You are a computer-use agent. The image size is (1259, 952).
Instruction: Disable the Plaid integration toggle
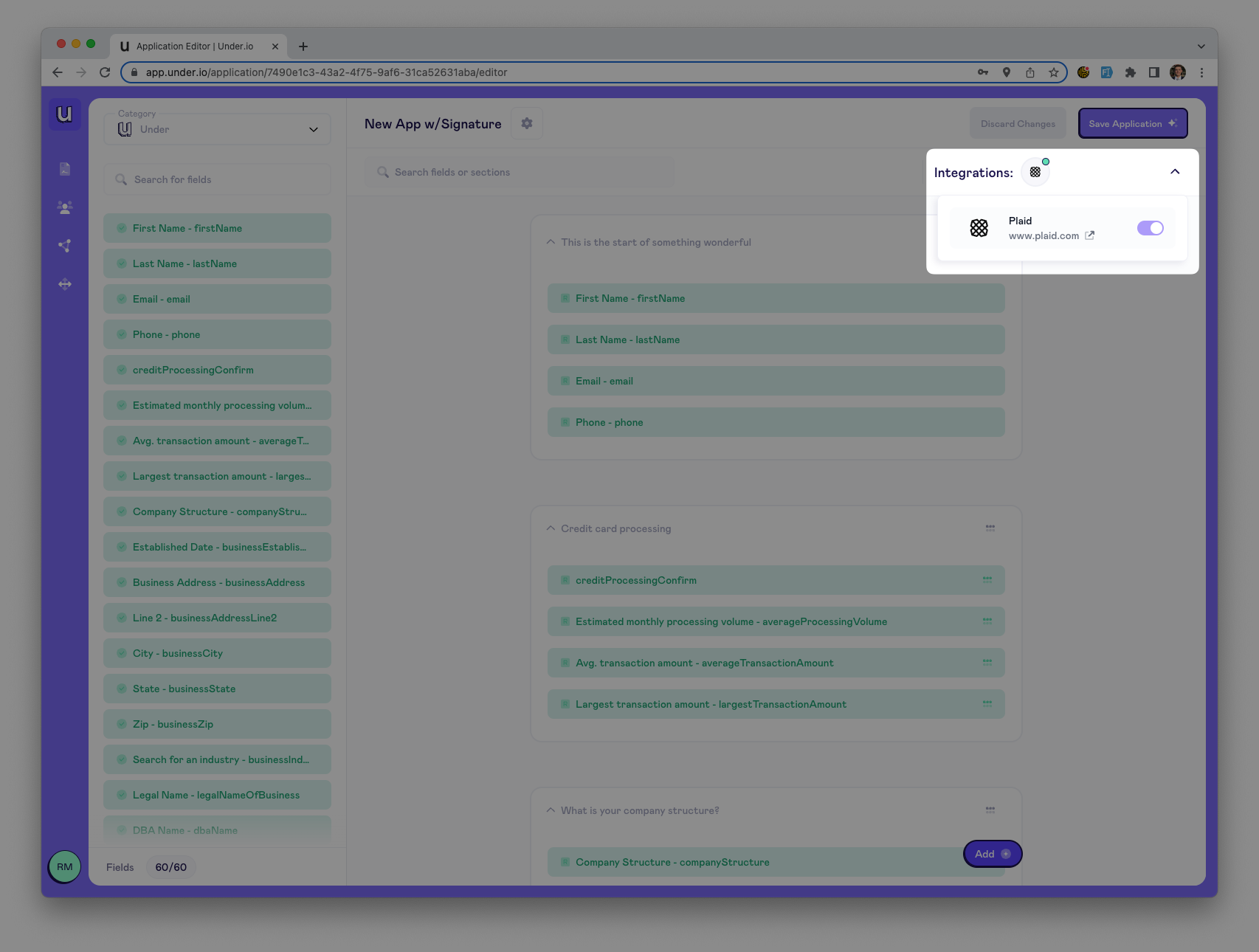click(x=1150, y=228)
